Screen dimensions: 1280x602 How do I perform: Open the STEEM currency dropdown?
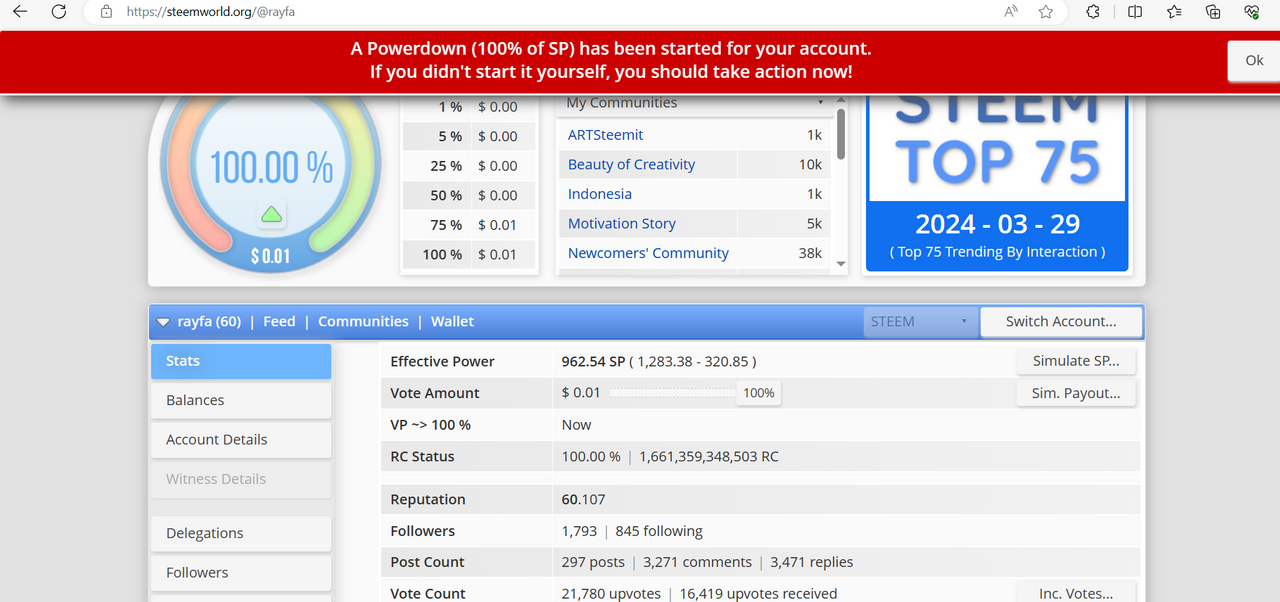coord(920,322)
